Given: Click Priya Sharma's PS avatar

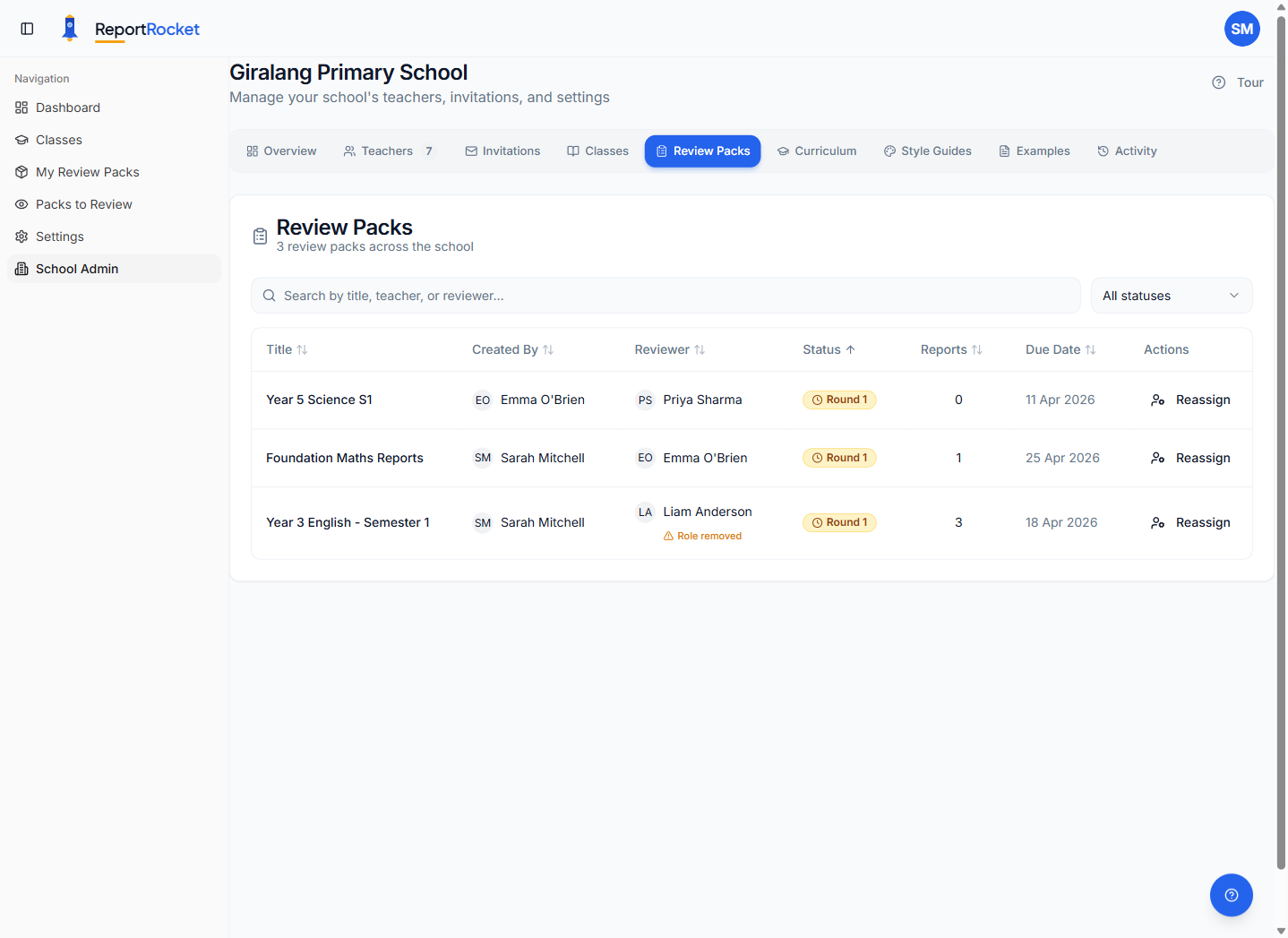Looking at the screenshot, I should [645, 400].
